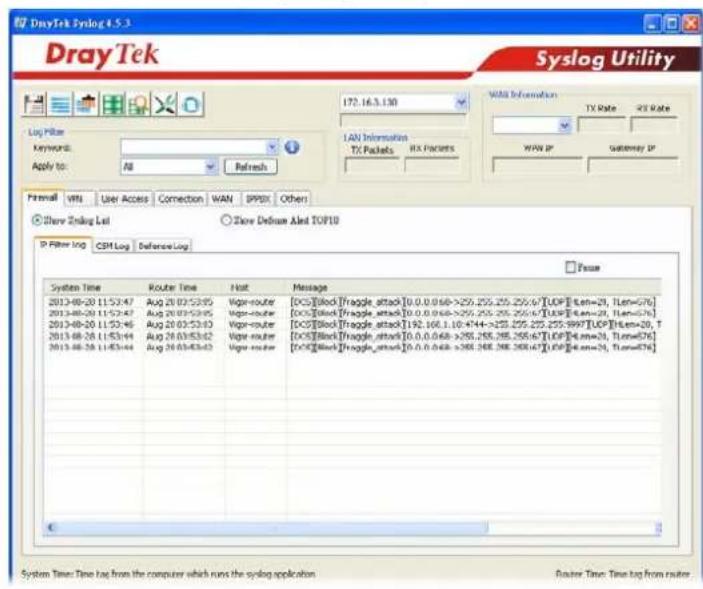Expand the WAN Information interface dropdown

click(x=565, y=125)
